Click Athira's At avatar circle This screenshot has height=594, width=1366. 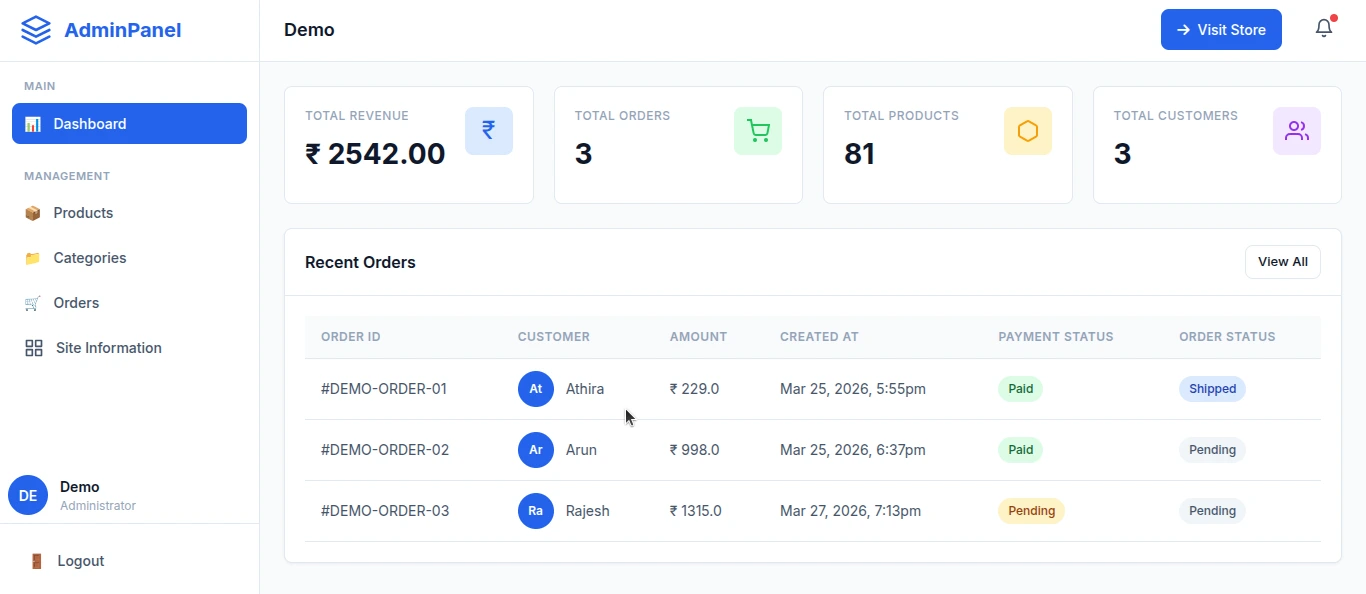click(536, 389)
